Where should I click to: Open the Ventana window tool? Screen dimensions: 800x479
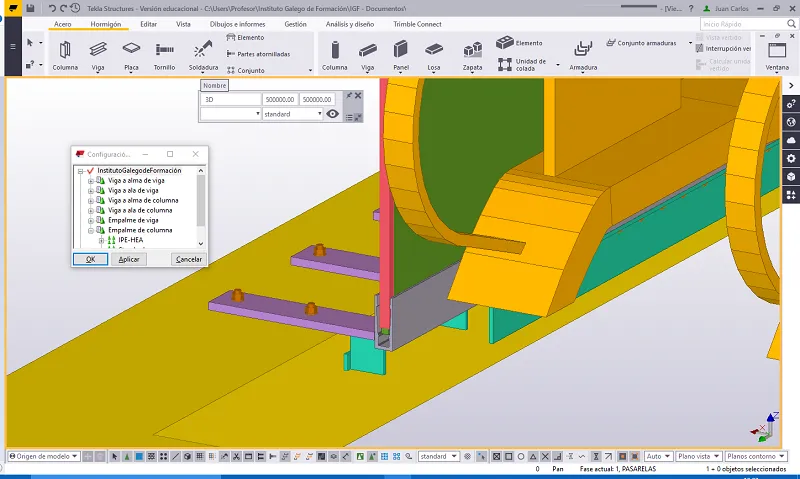777,56
